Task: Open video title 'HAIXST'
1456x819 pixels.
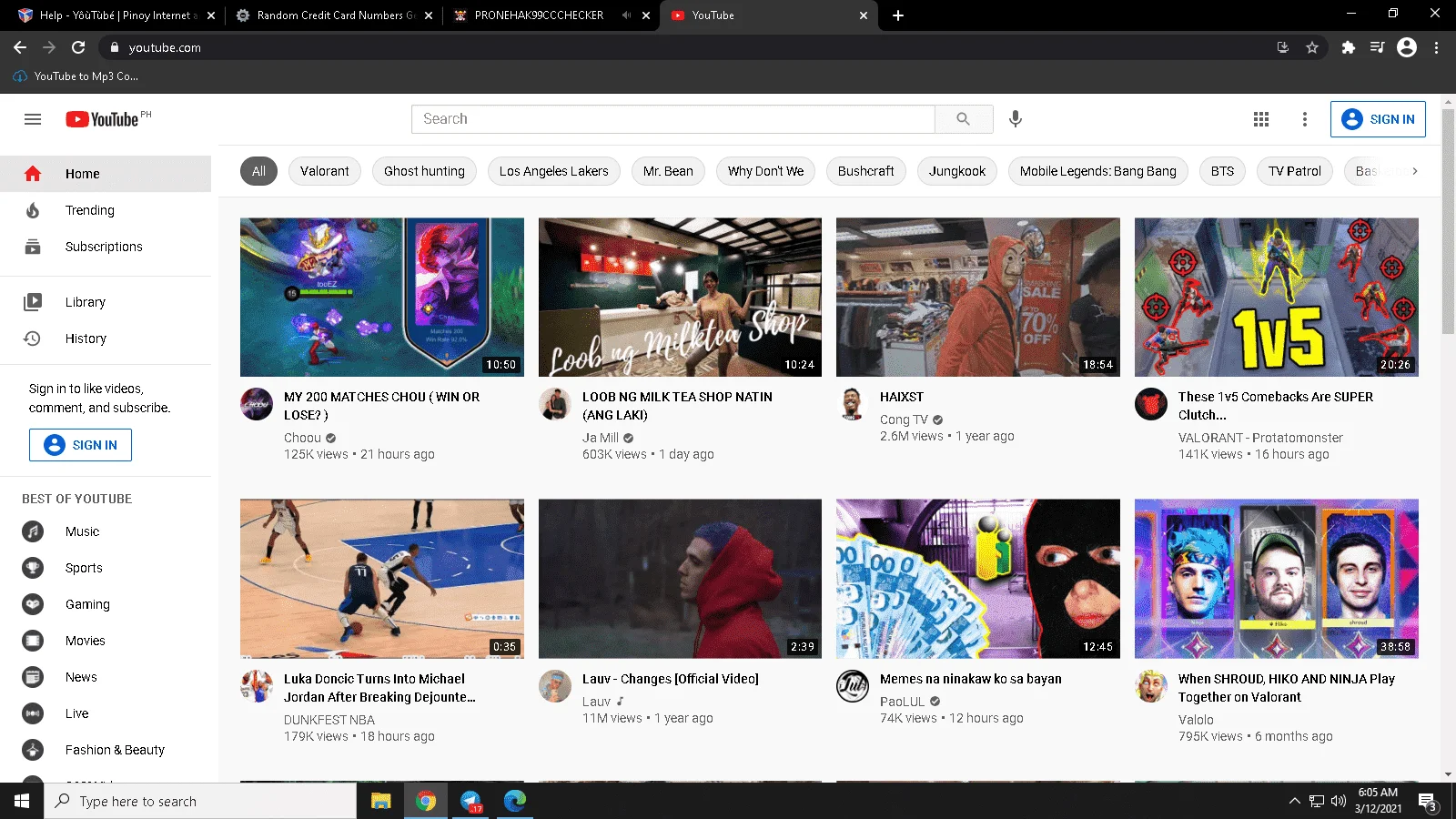Action: [902, 397]
